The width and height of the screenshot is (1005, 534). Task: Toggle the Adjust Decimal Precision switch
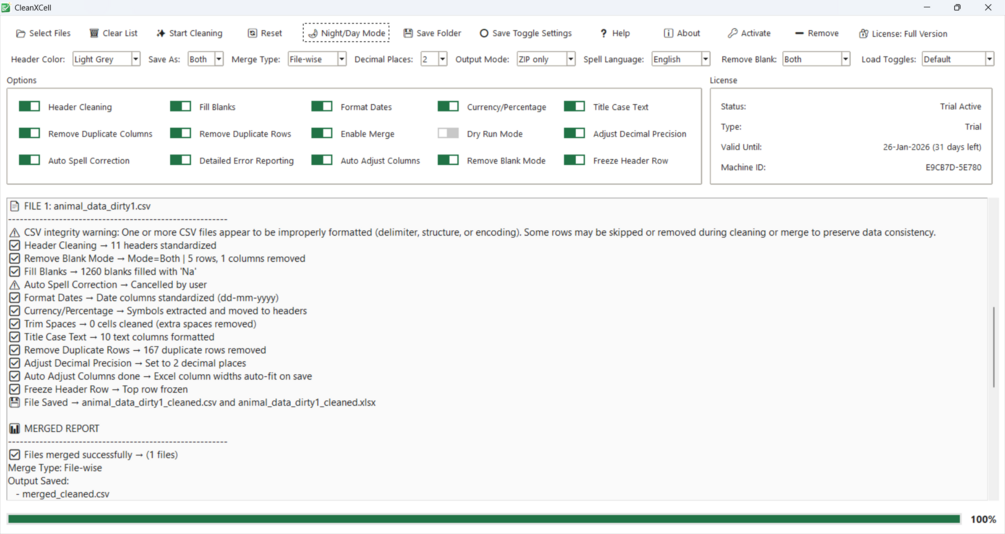(574, 133)
